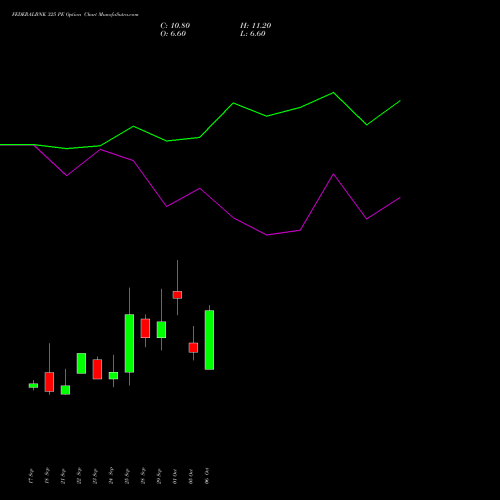This screenshot has width=500, height=500.
Task: Click the small green 17 Sep candlestick
Action: [33, 386]
